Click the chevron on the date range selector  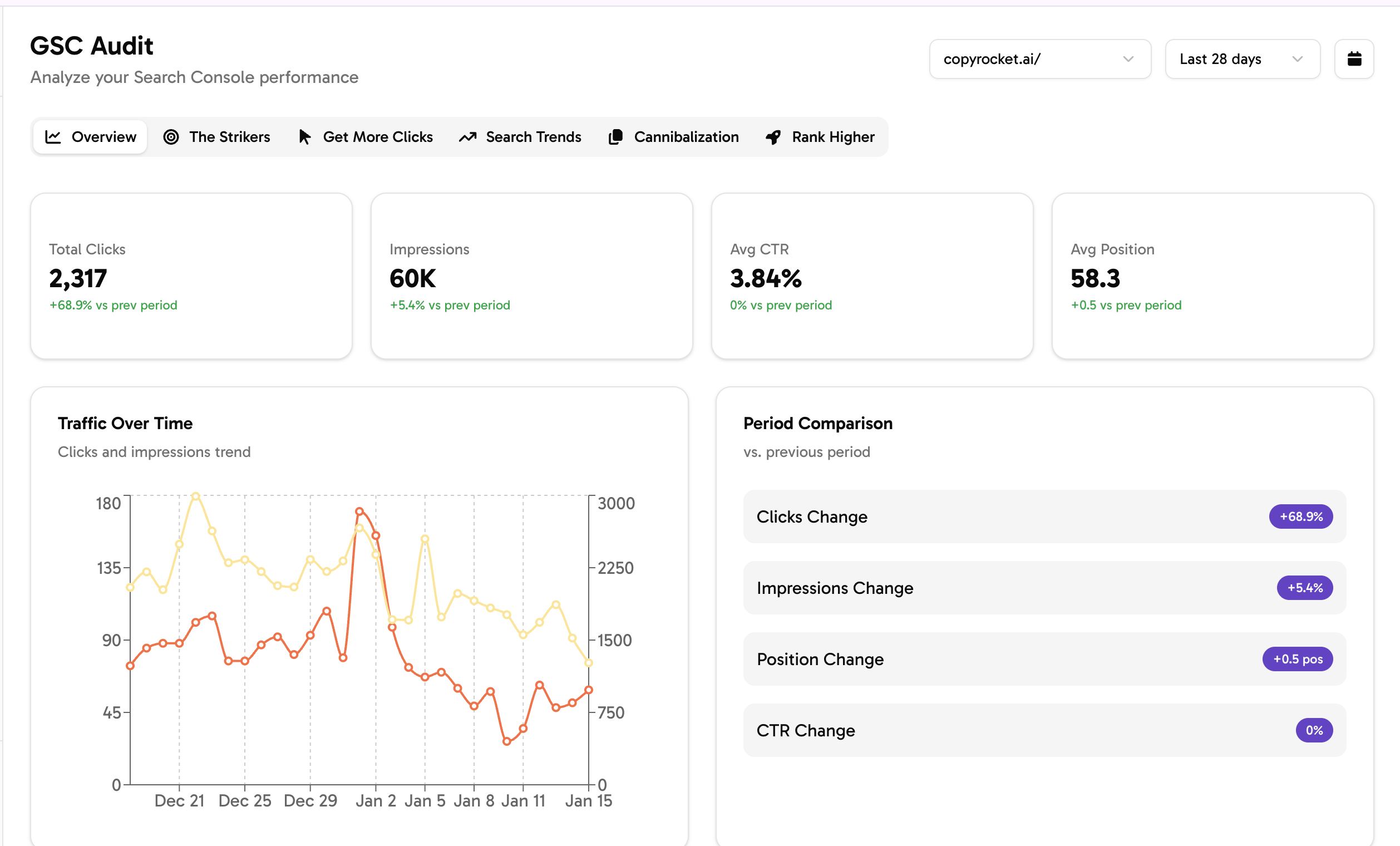[1298, 59]
